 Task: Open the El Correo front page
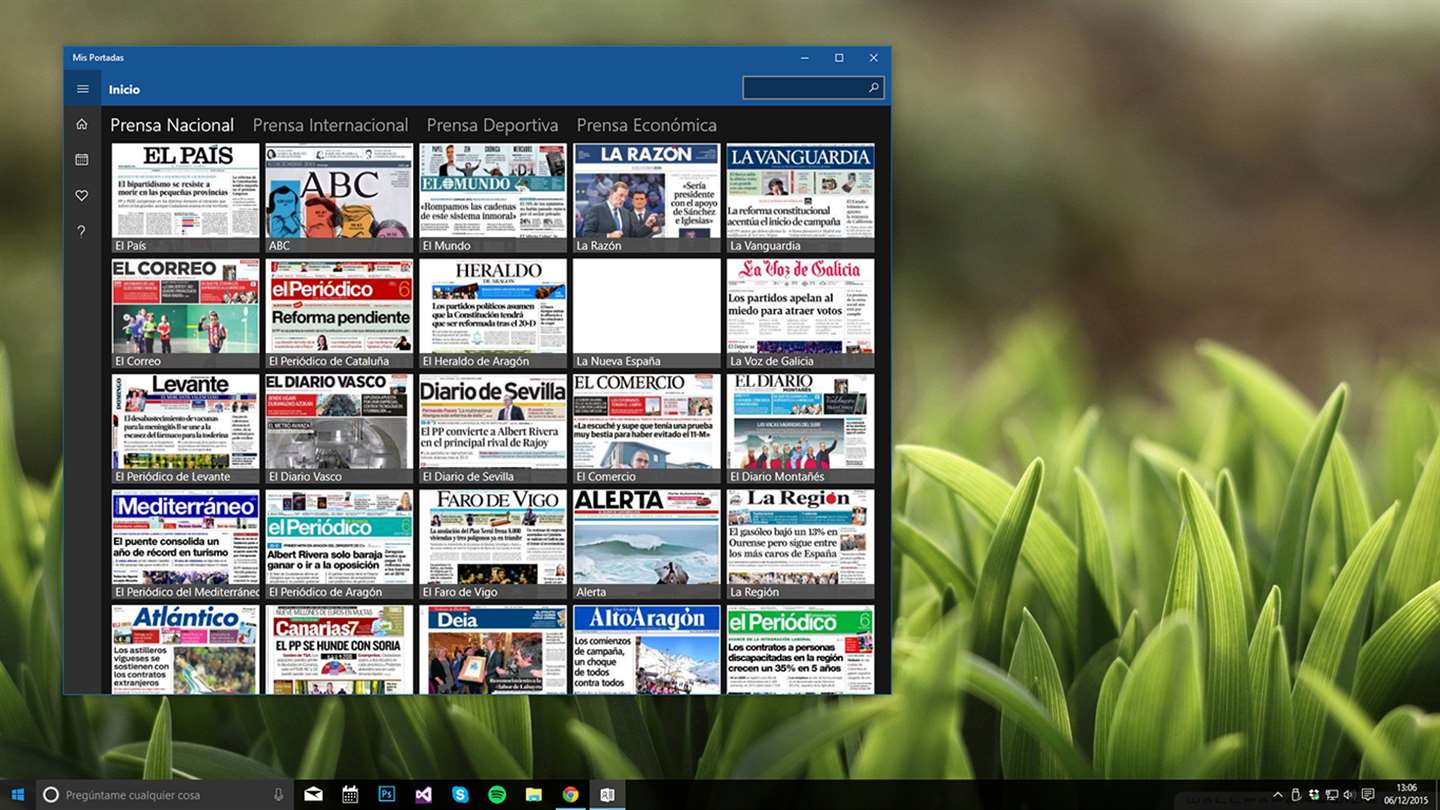click(x=186, y=314)
